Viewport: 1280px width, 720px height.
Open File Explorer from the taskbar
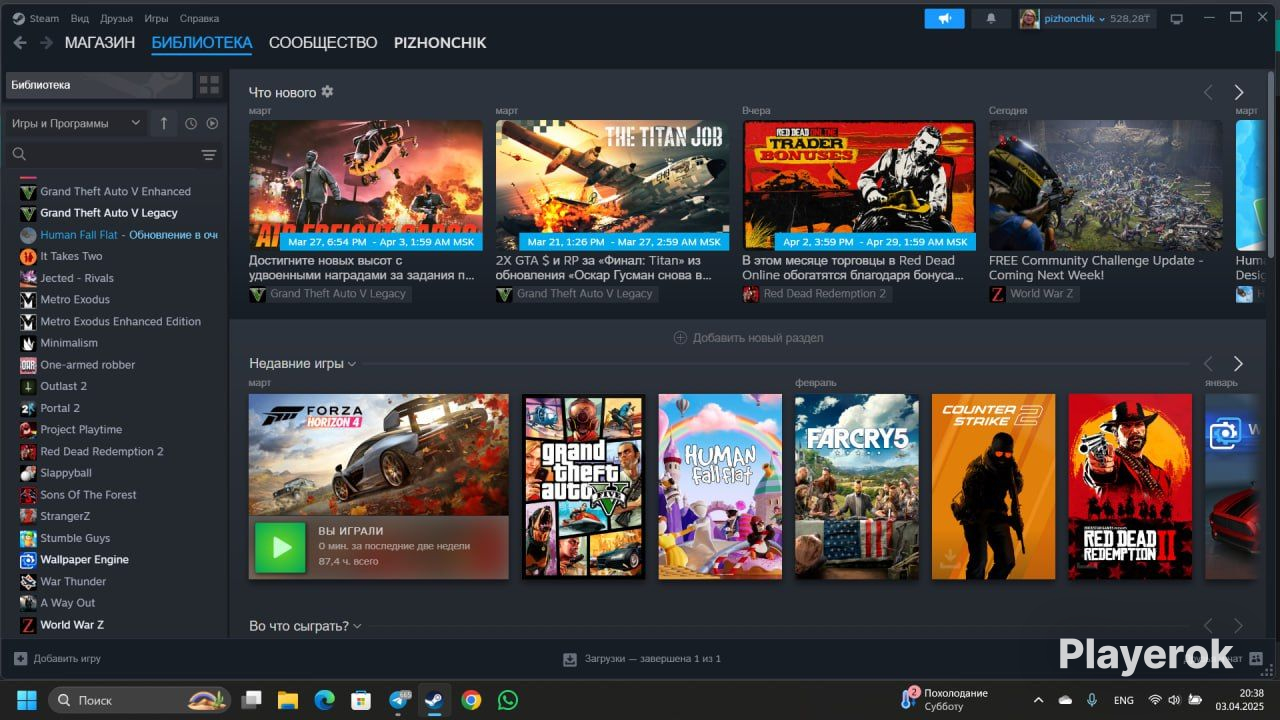tap(288, 700)
